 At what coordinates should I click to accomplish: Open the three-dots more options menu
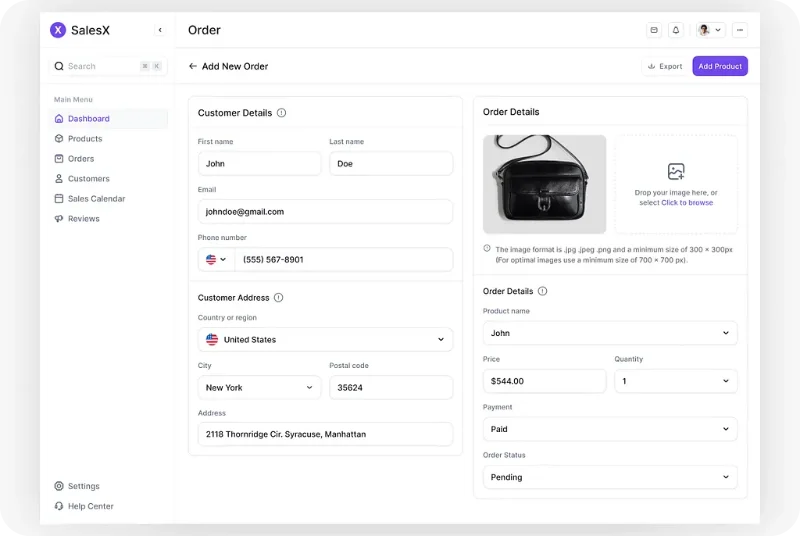(739, 30)
